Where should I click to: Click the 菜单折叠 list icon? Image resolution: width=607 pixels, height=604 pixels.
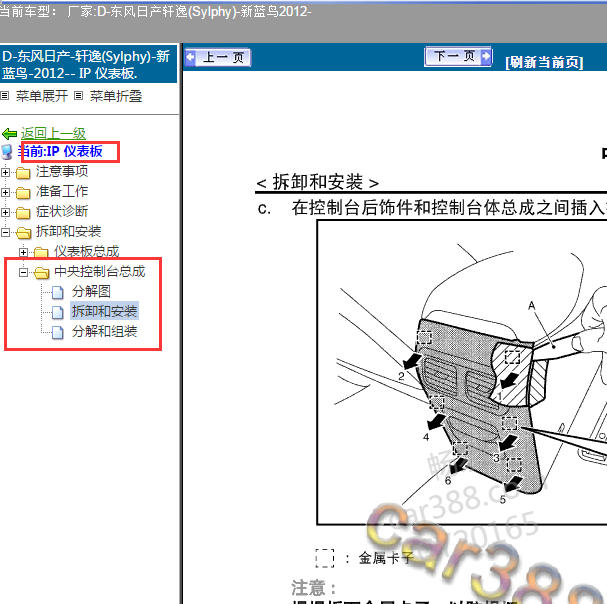point(79,96)
